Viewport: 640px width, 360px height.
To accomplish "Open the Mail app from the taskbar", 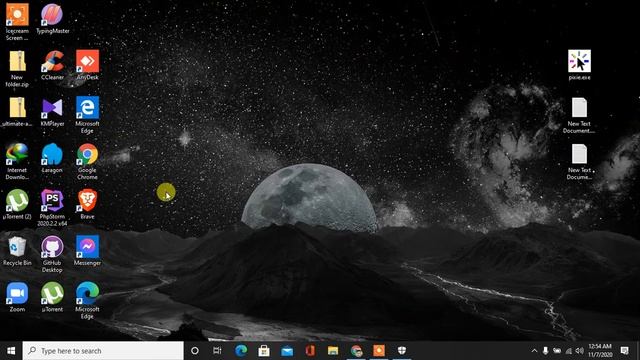I will click(287, 351).
